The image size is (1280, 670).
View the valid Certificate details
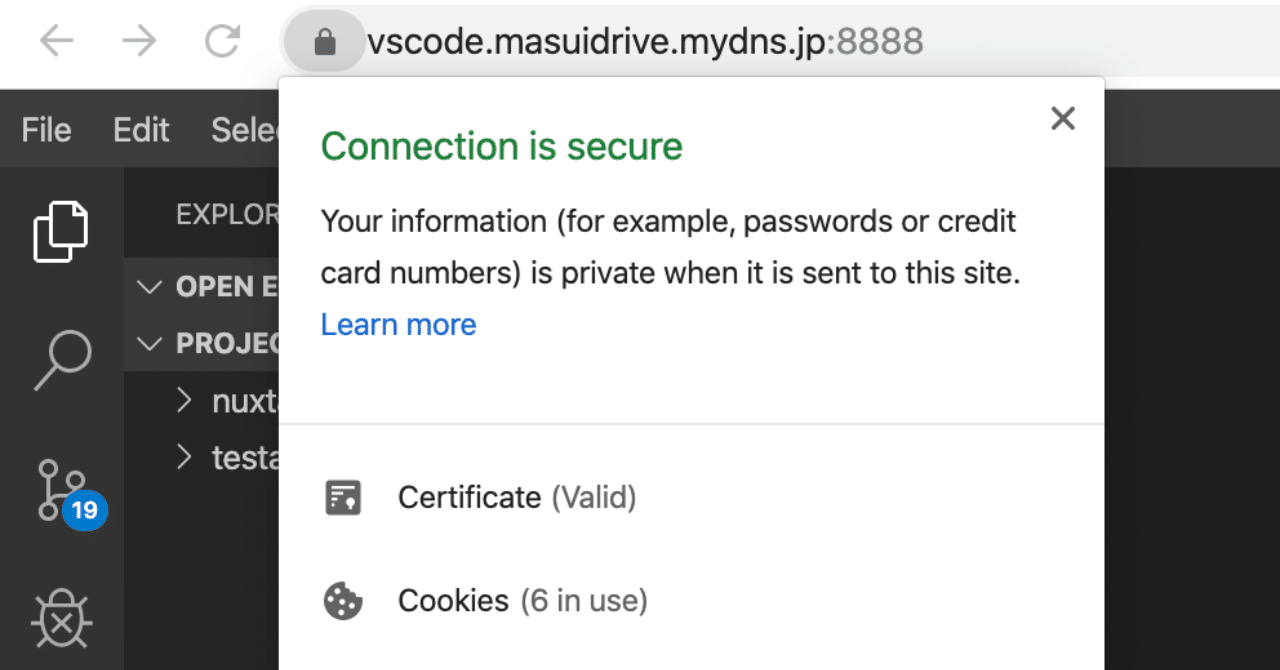470,497
